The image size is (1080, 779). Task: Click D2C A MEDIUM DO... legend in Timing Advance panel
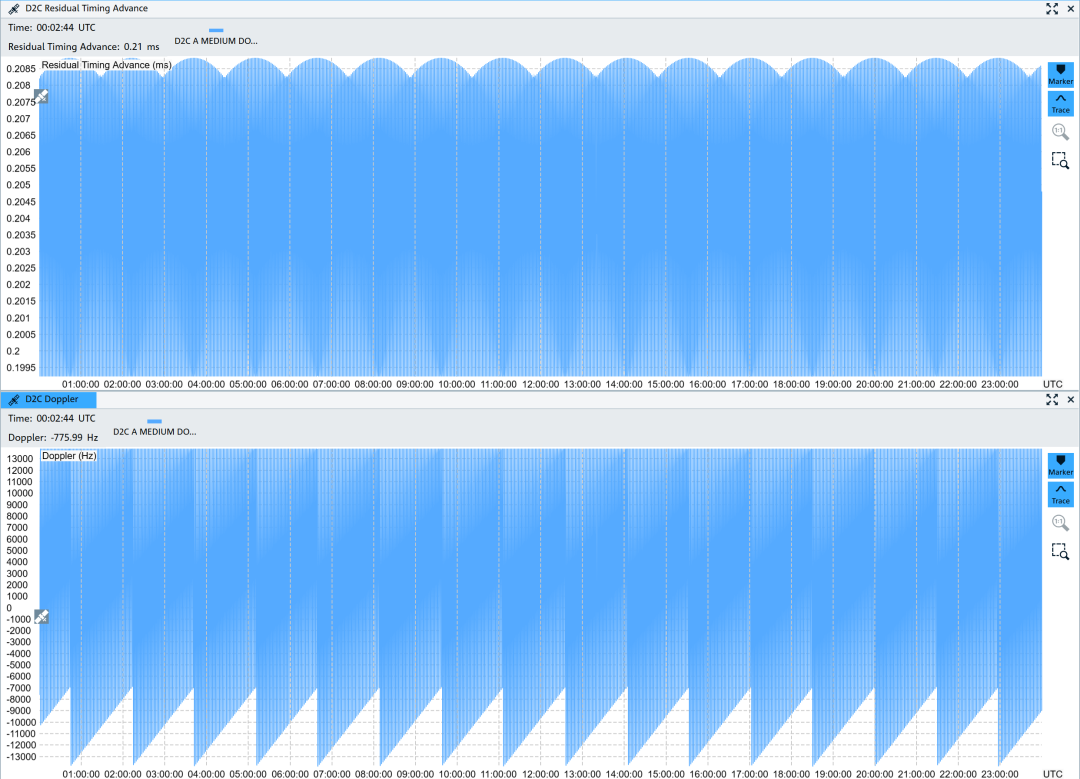pos(216,41)
